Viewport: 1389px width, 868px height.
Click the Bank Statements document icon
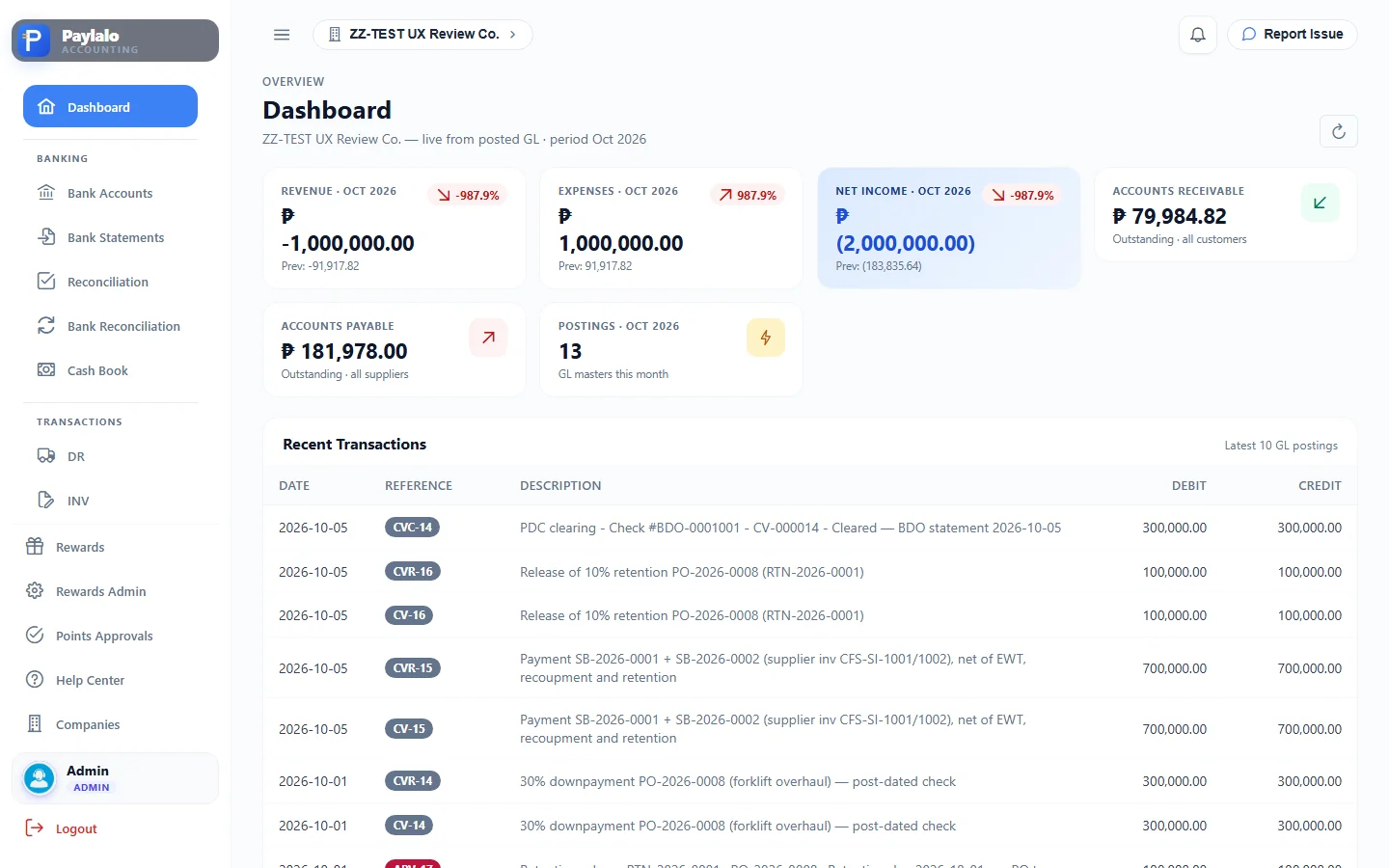46,237
